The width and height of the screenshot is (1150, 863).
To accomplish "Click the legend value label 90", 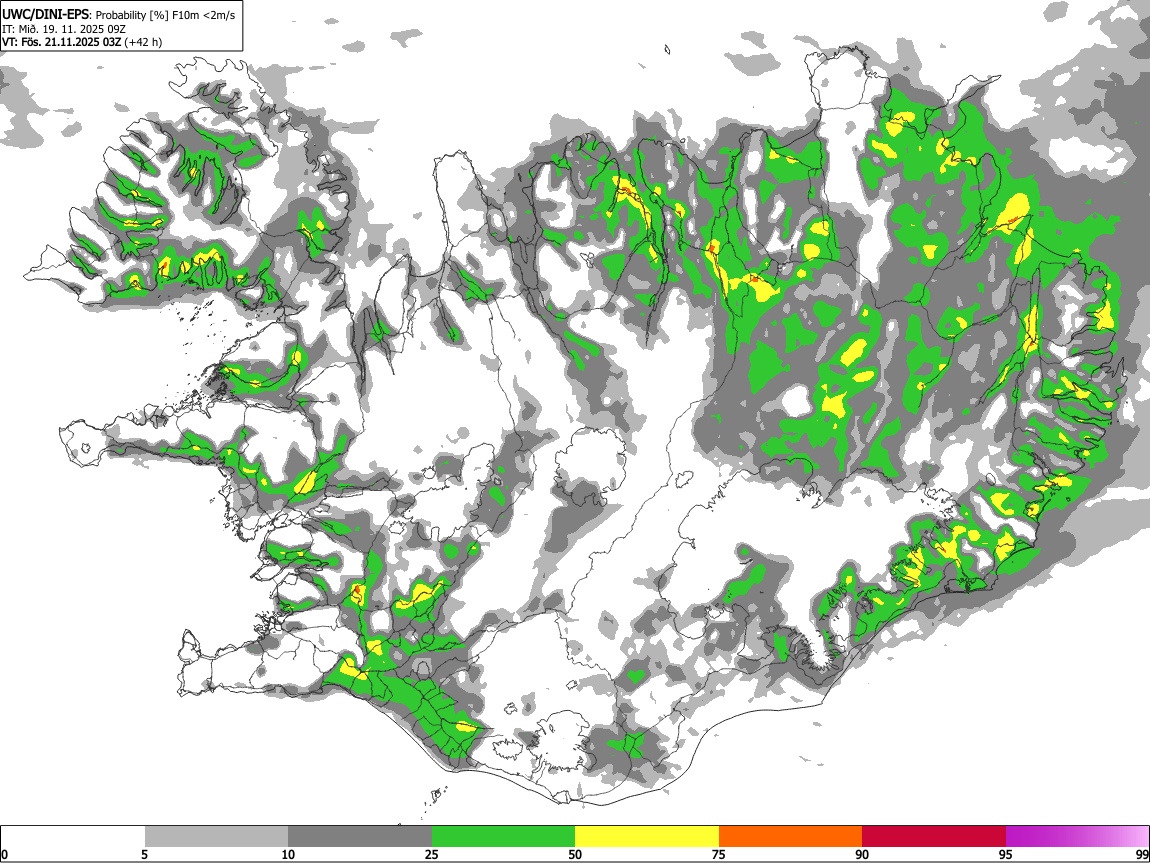I will pyautogui.click(x=862, y=854).
